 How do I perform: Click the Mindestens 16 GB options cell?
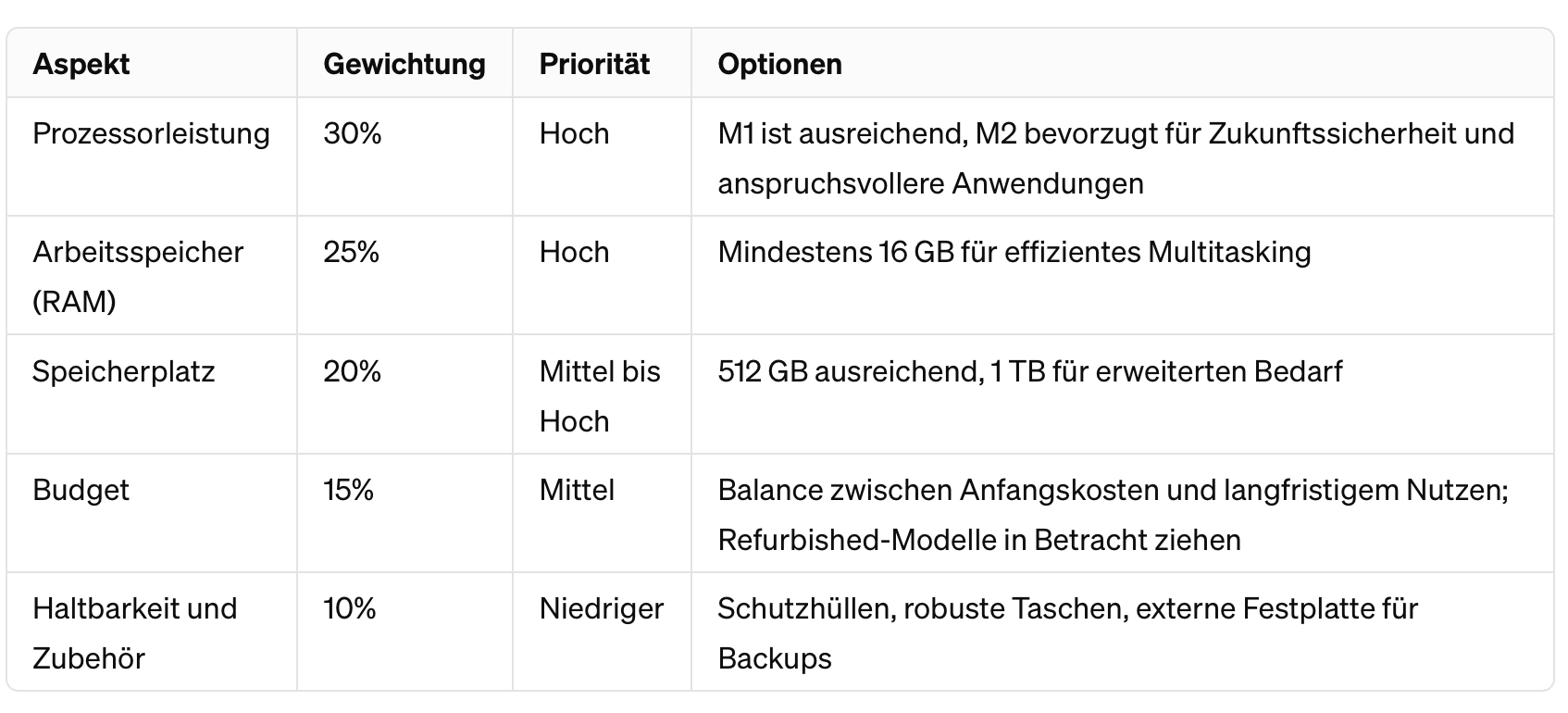[x=1014, y=252]
